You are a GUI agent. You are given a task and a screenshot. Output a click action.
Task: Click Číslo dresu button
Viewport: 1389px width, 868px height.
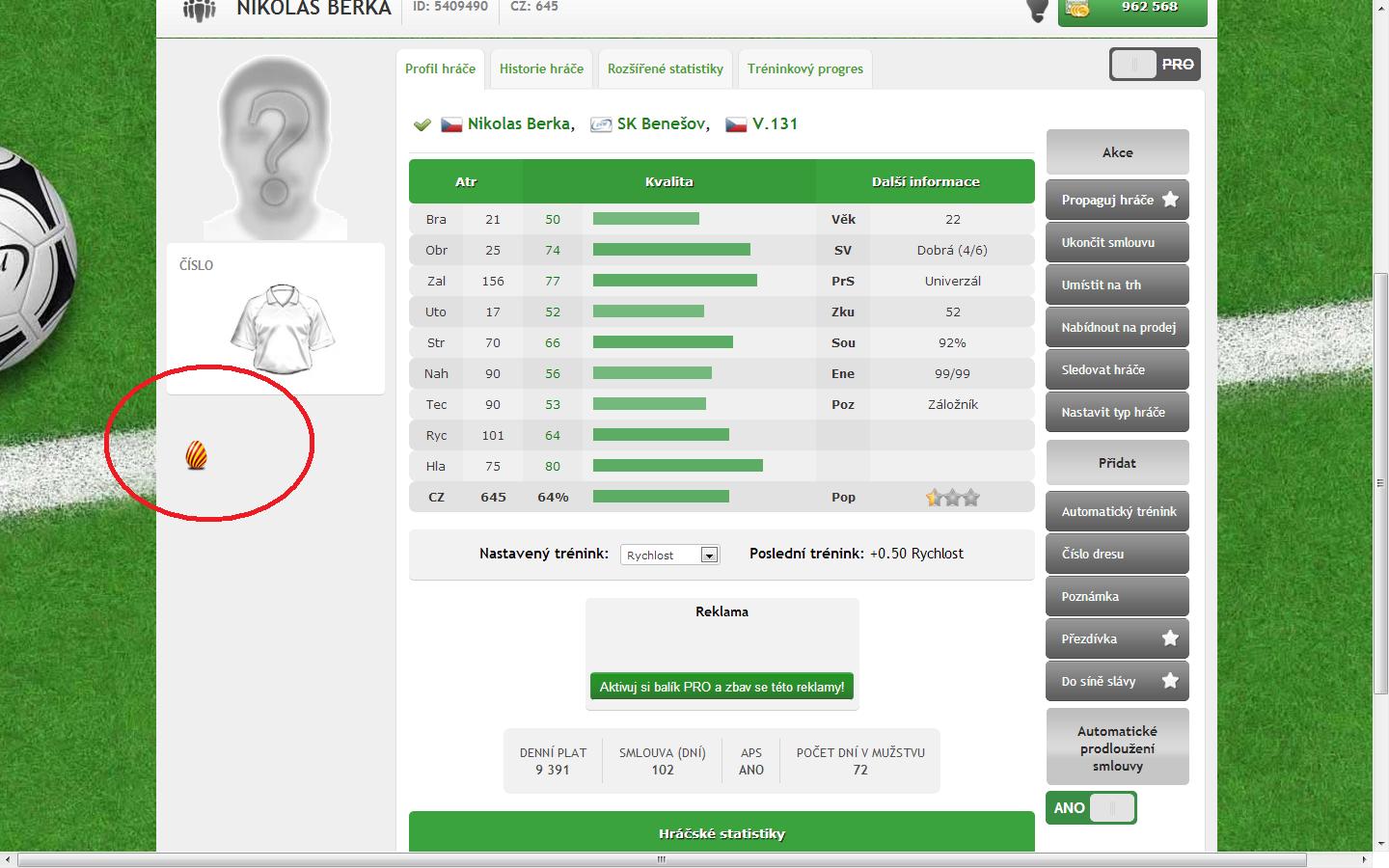(x=1117, y=554)
